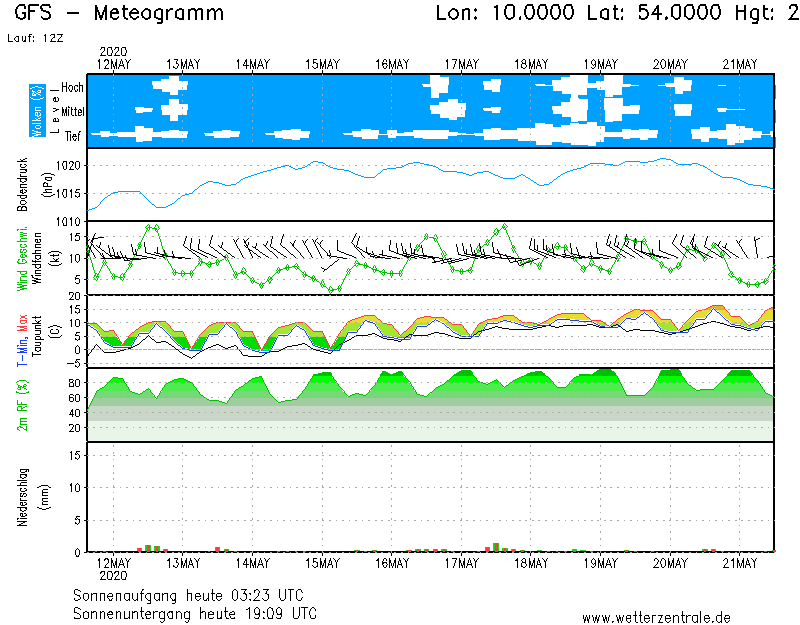This screenshot has width=800, height=625.
Task: Click the Mittel cloud level label
Action: [x=71, y=111]
